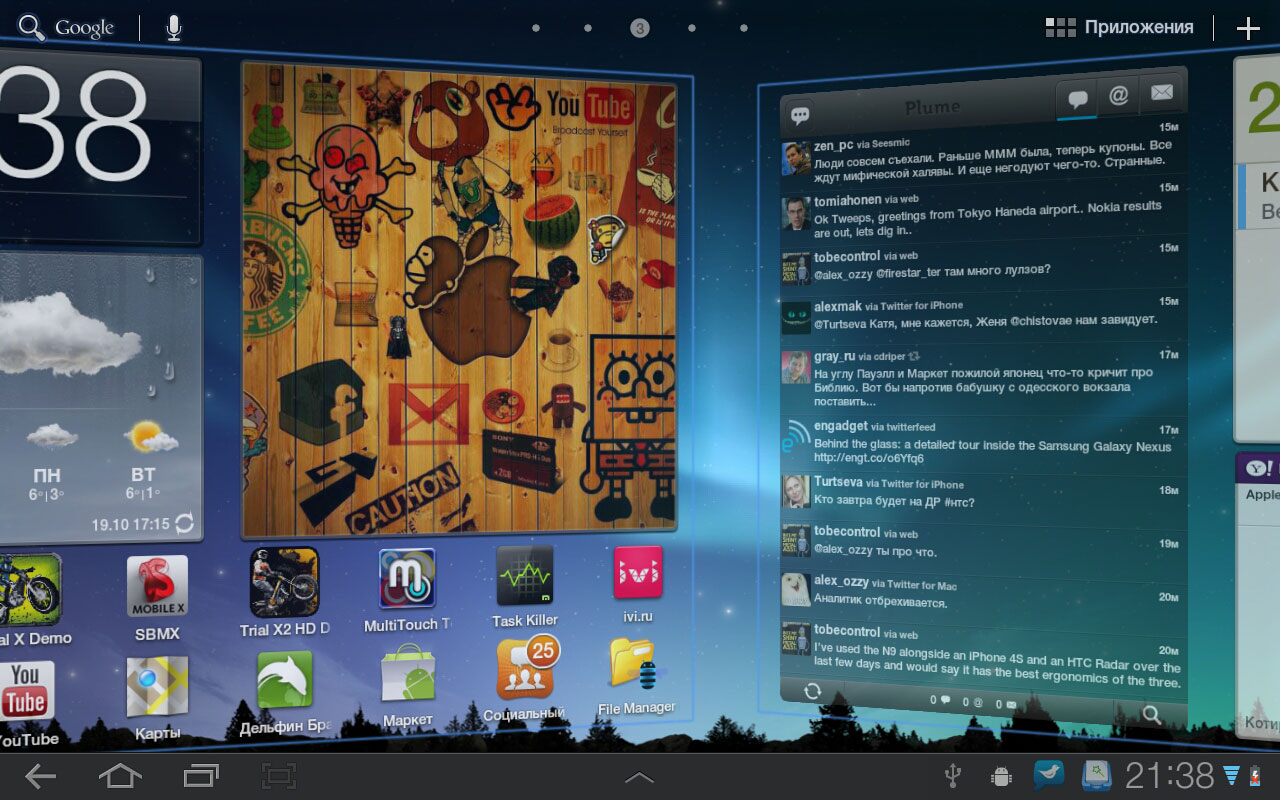1280x800 pixels.
Task: Go to first home screen page dot
Action: pos(536,28)
